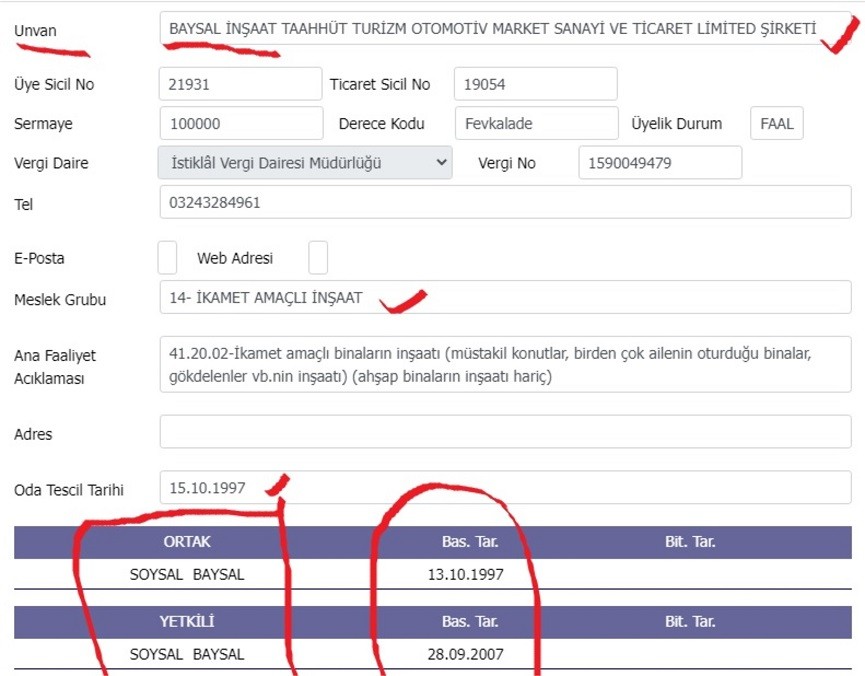Focus the Sermaye input field

tap(241, 123)
